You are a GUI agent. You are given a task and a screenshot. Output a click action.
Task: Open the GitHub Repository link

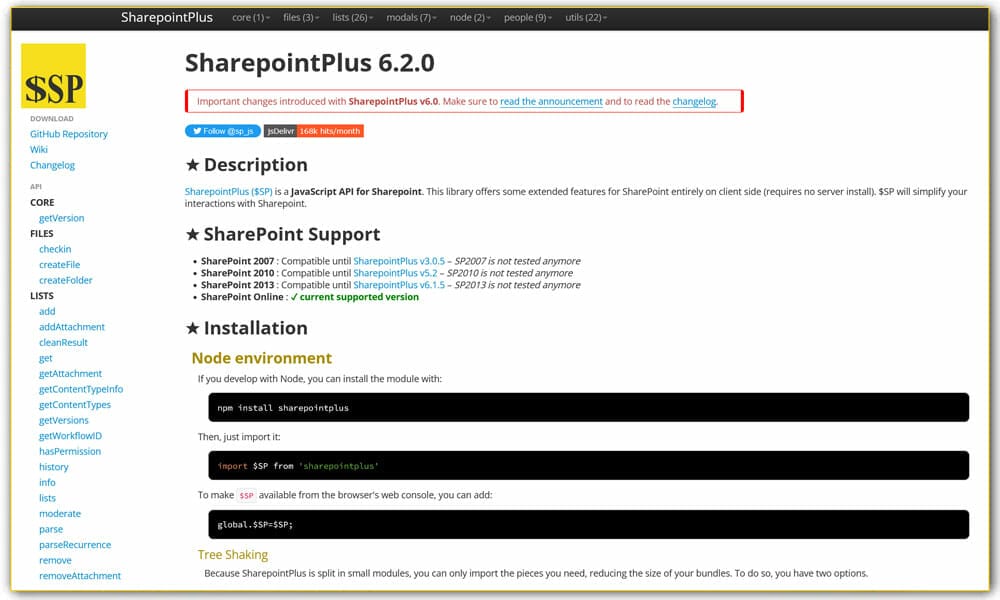68,133
